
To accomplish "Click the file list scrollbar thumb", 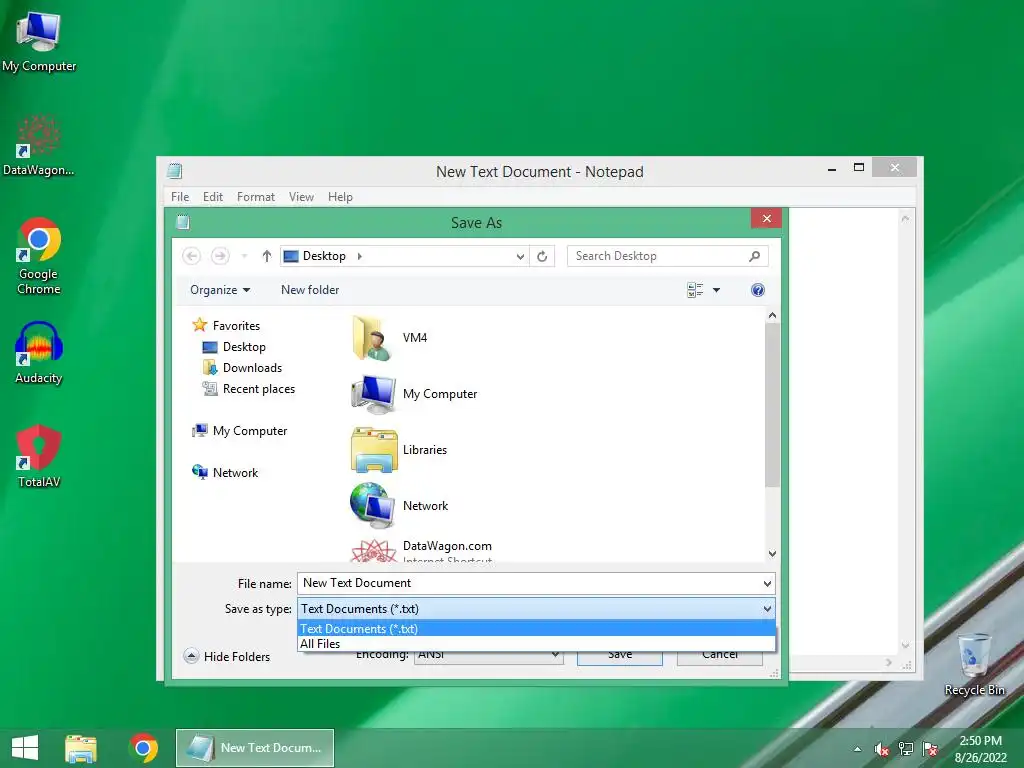I will [772, 405].
